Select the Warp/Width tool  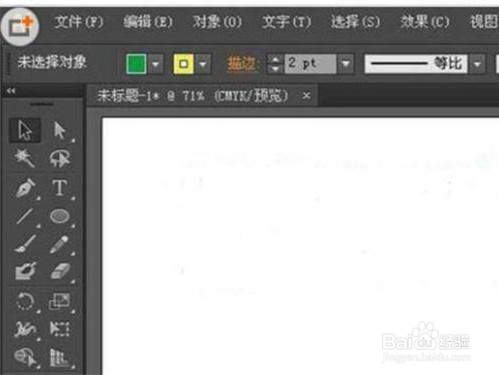25,329
